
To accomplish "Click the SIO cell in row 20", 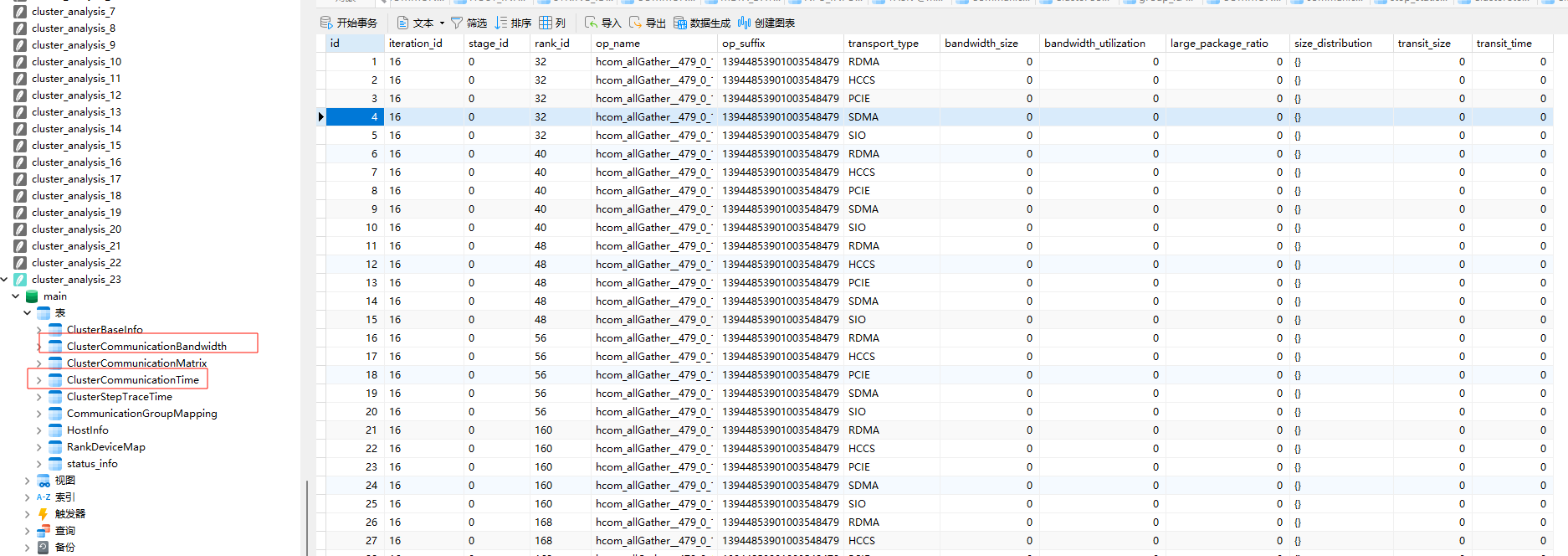I will [x=892, y=412].
